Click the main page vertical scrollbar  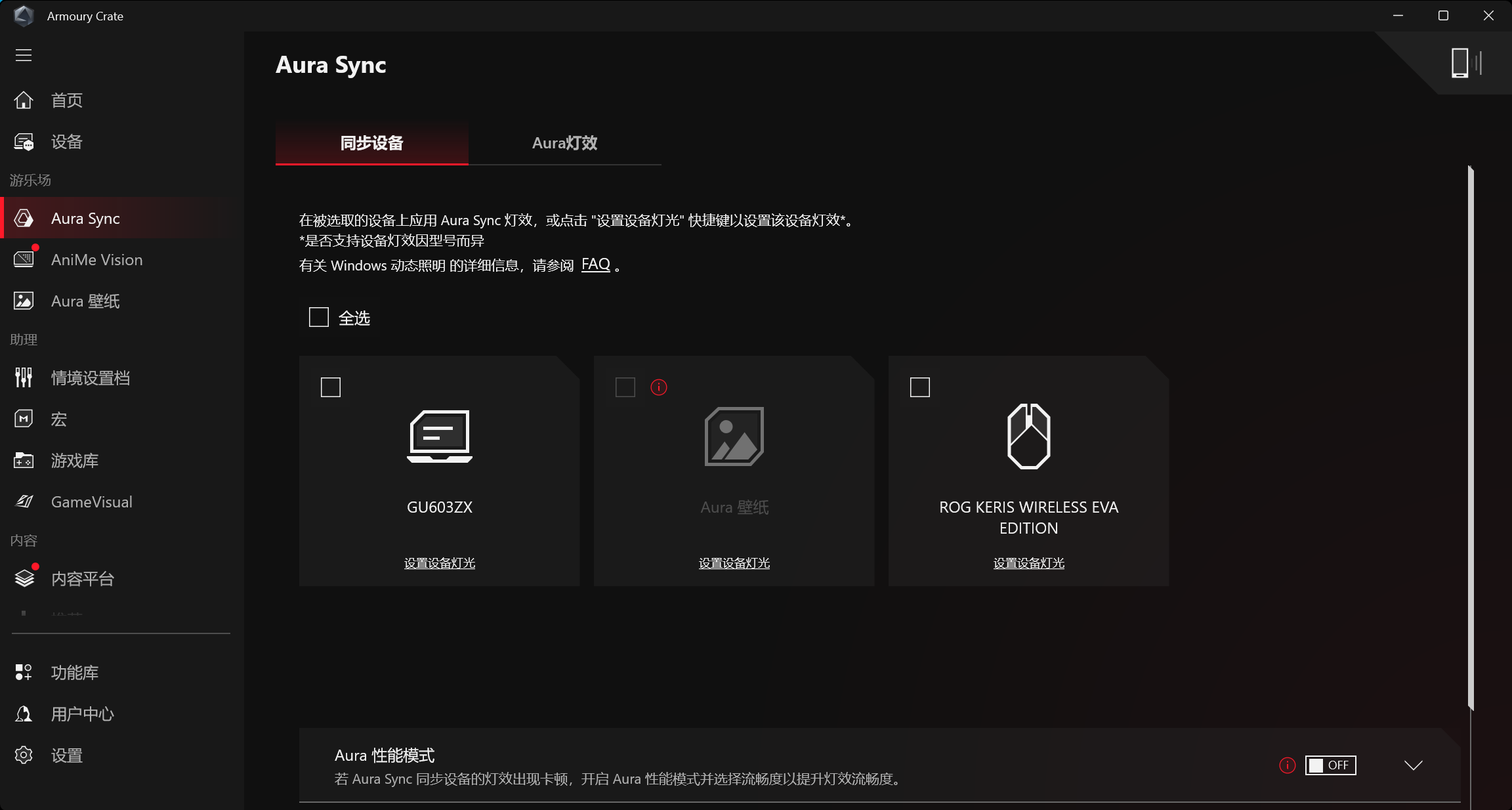pyautogui.click(x=1471, y=438)
